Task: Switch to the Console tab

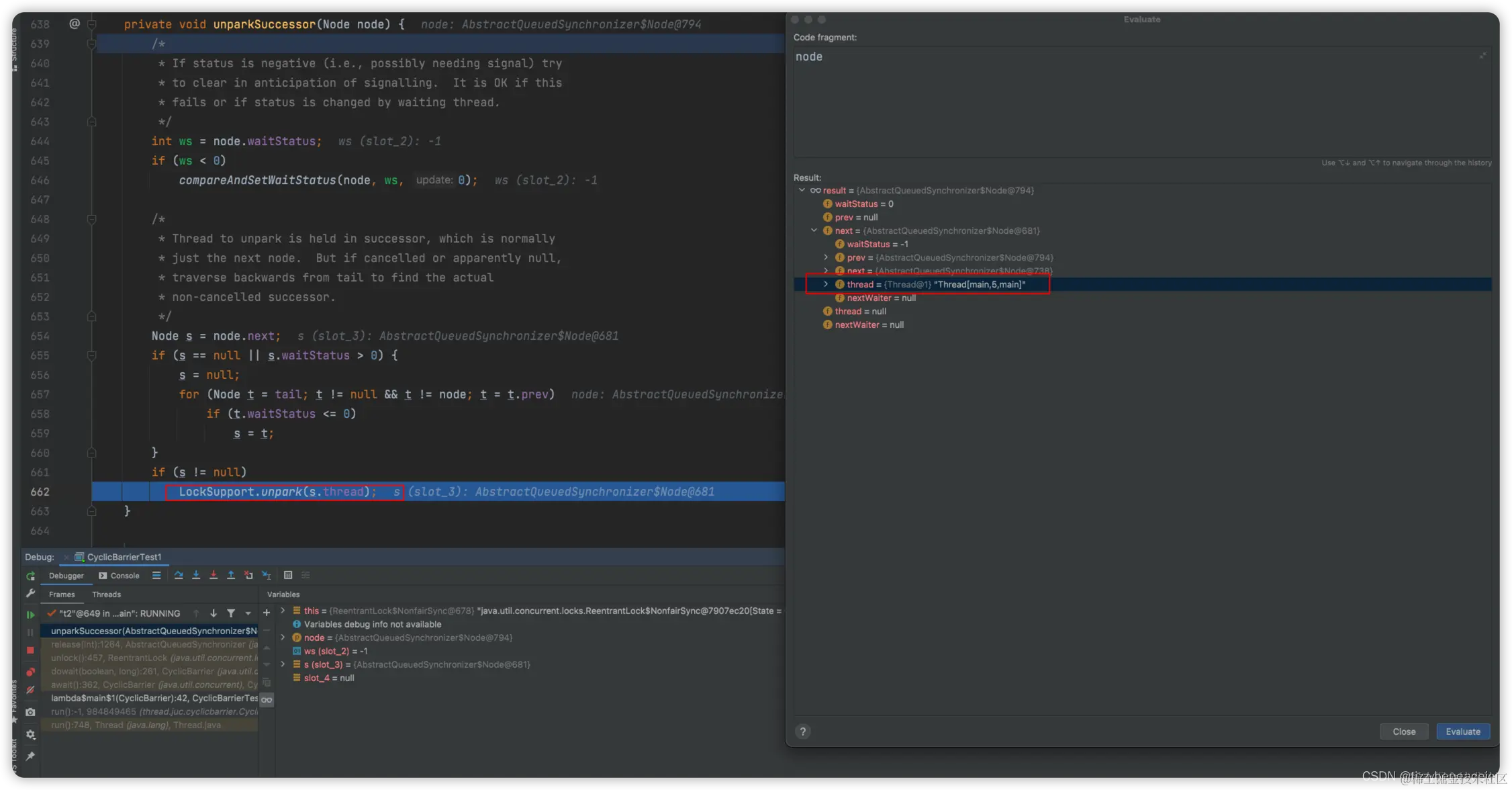Action: [x=119, y=576]
